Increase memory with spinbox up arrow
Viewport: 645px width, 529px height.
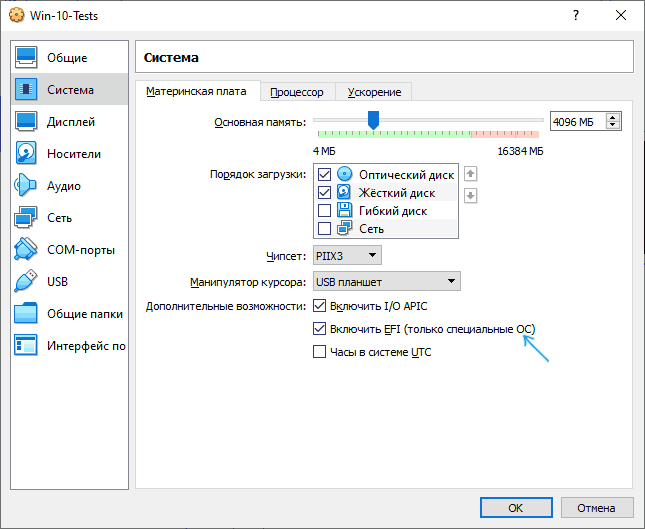(613, 118)
